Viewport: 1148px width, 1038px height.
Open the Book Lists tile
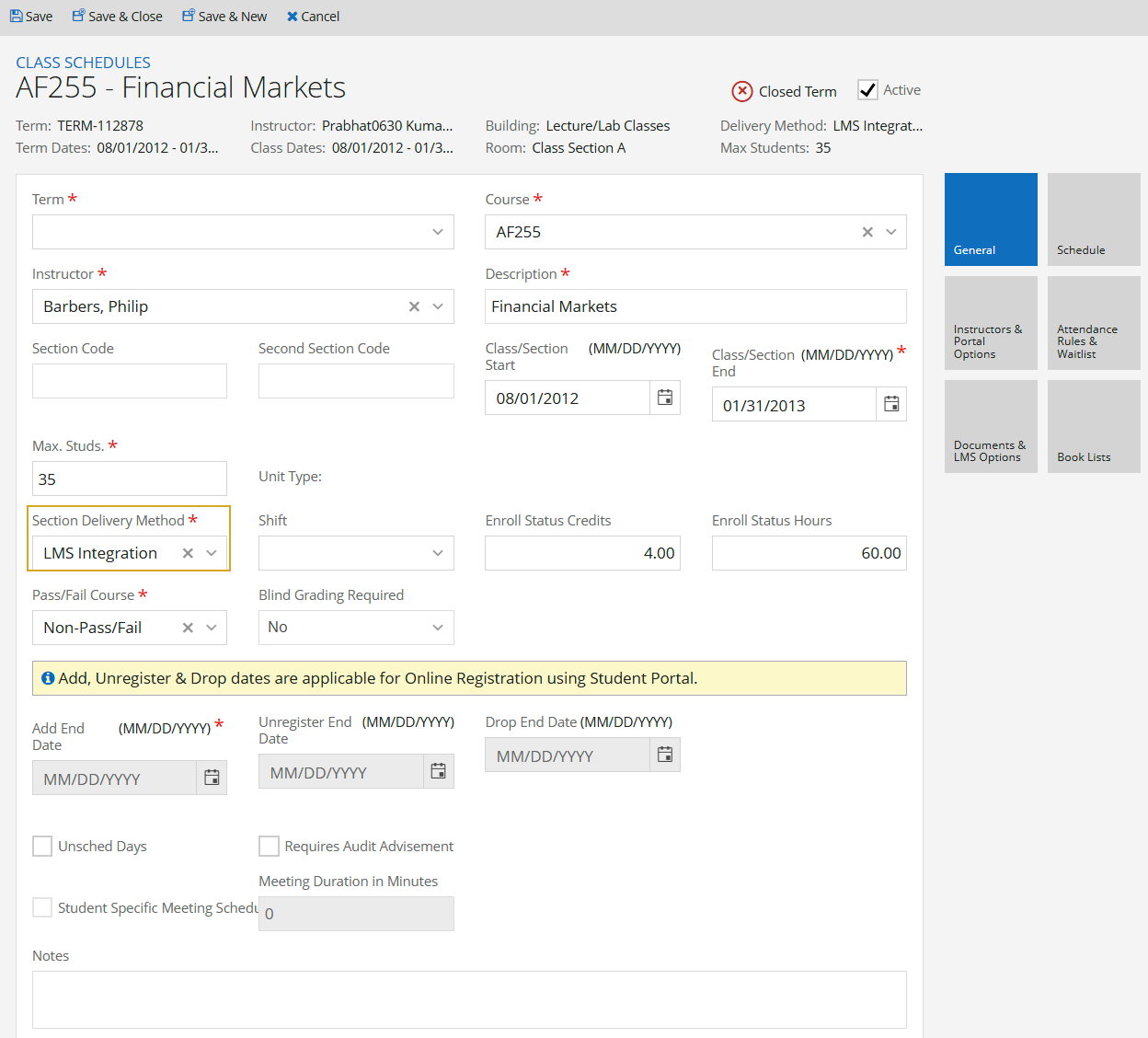click(x=1093, y=427)
